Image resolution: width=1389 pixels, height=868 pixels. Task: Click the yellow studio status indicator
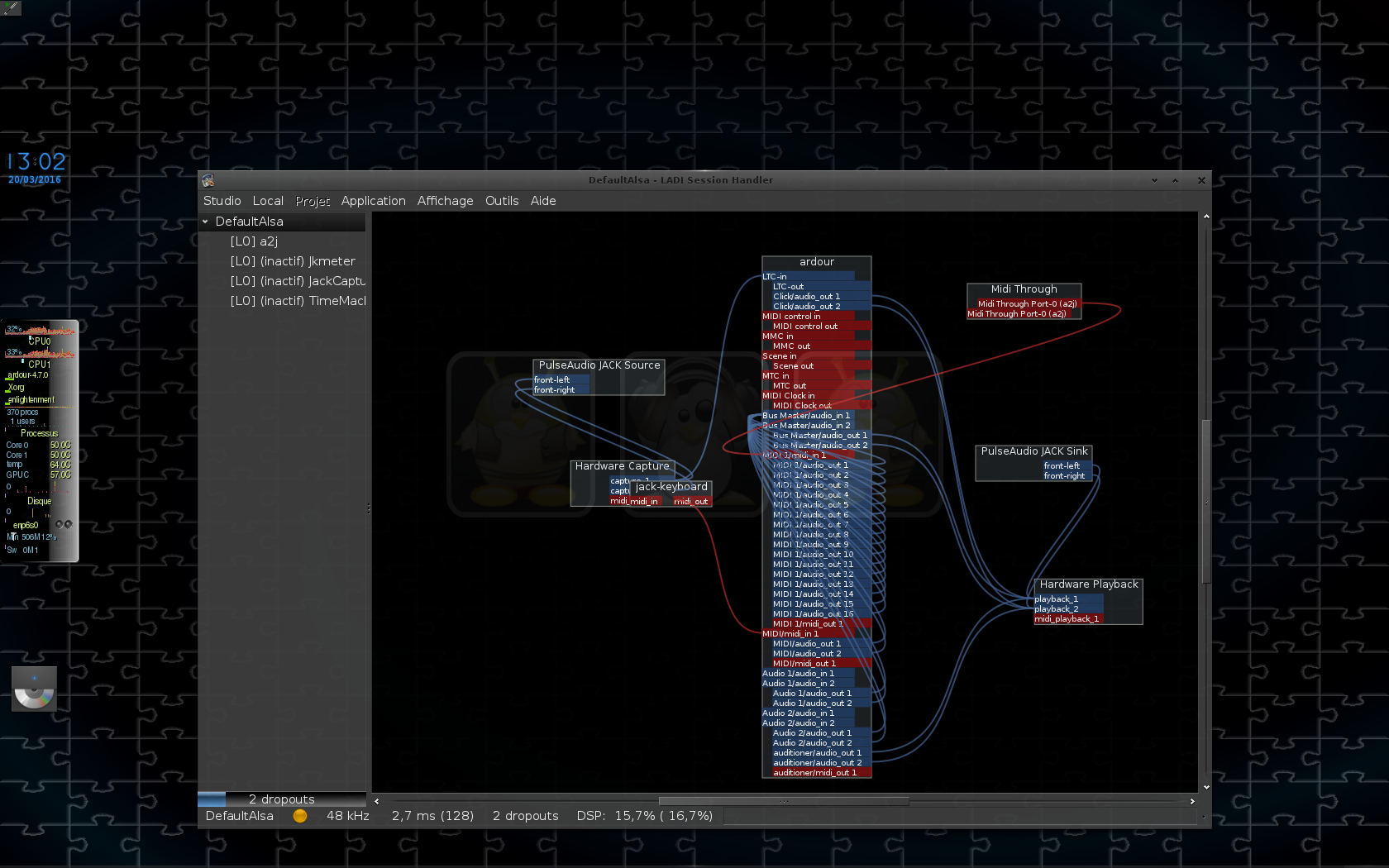(x=300, y=816)
